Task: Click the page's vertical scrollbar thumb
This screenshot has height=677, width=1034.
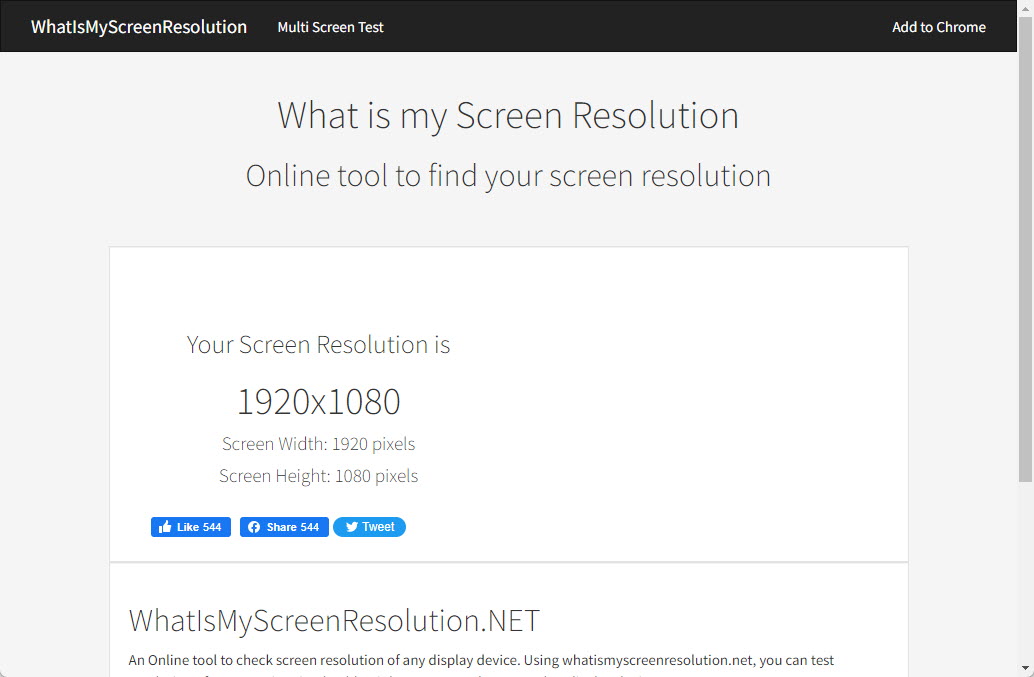Action: (1025, 249)
